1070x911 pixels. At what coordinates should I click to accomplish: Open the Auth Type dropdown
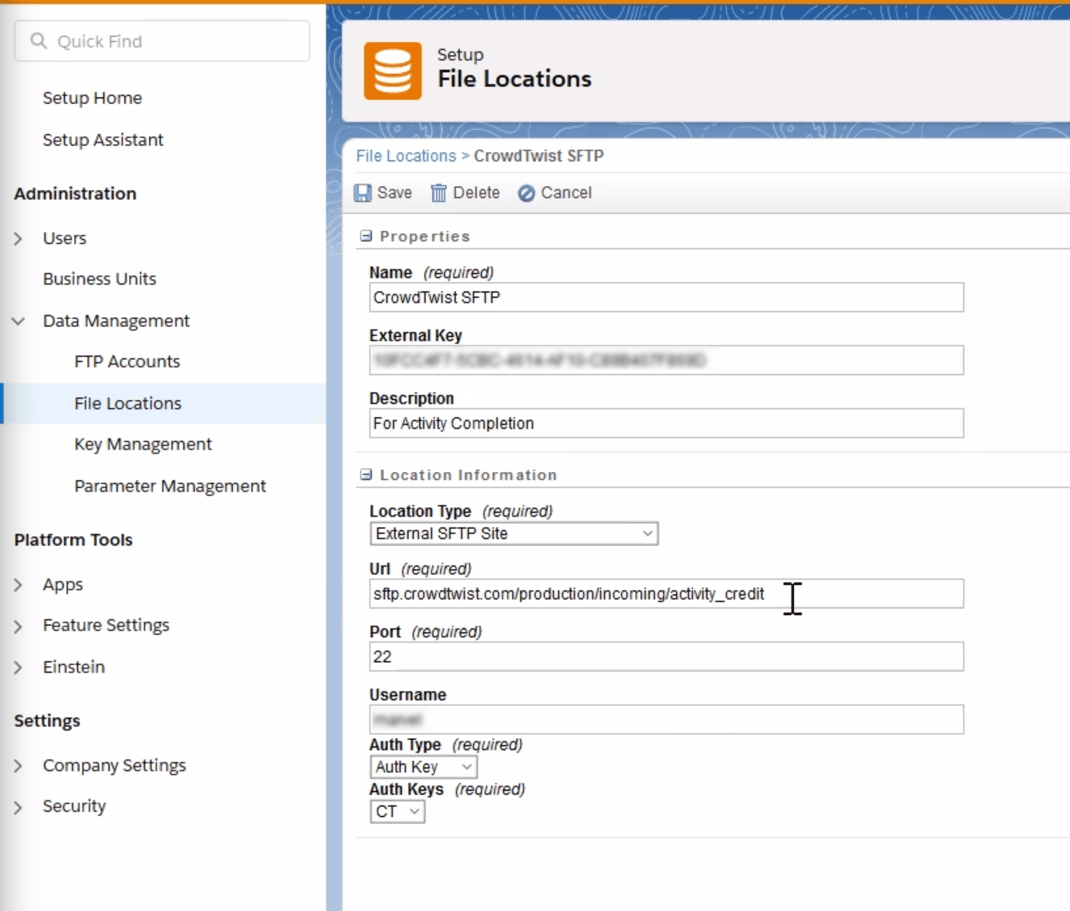423,767
